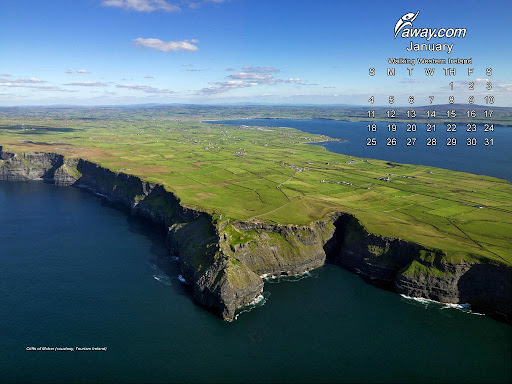Select date 24 in the calendar
Viewport: 512px width, 384px height.
coord(489,128)
